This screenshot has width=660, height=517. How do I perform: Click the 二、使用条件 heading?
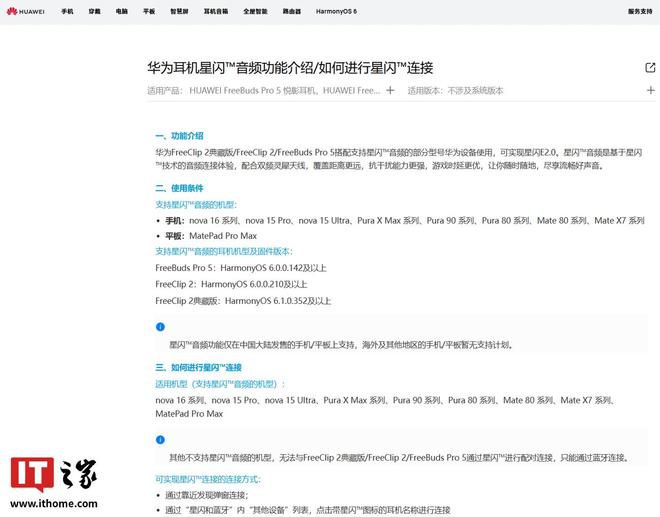(179, 188)
